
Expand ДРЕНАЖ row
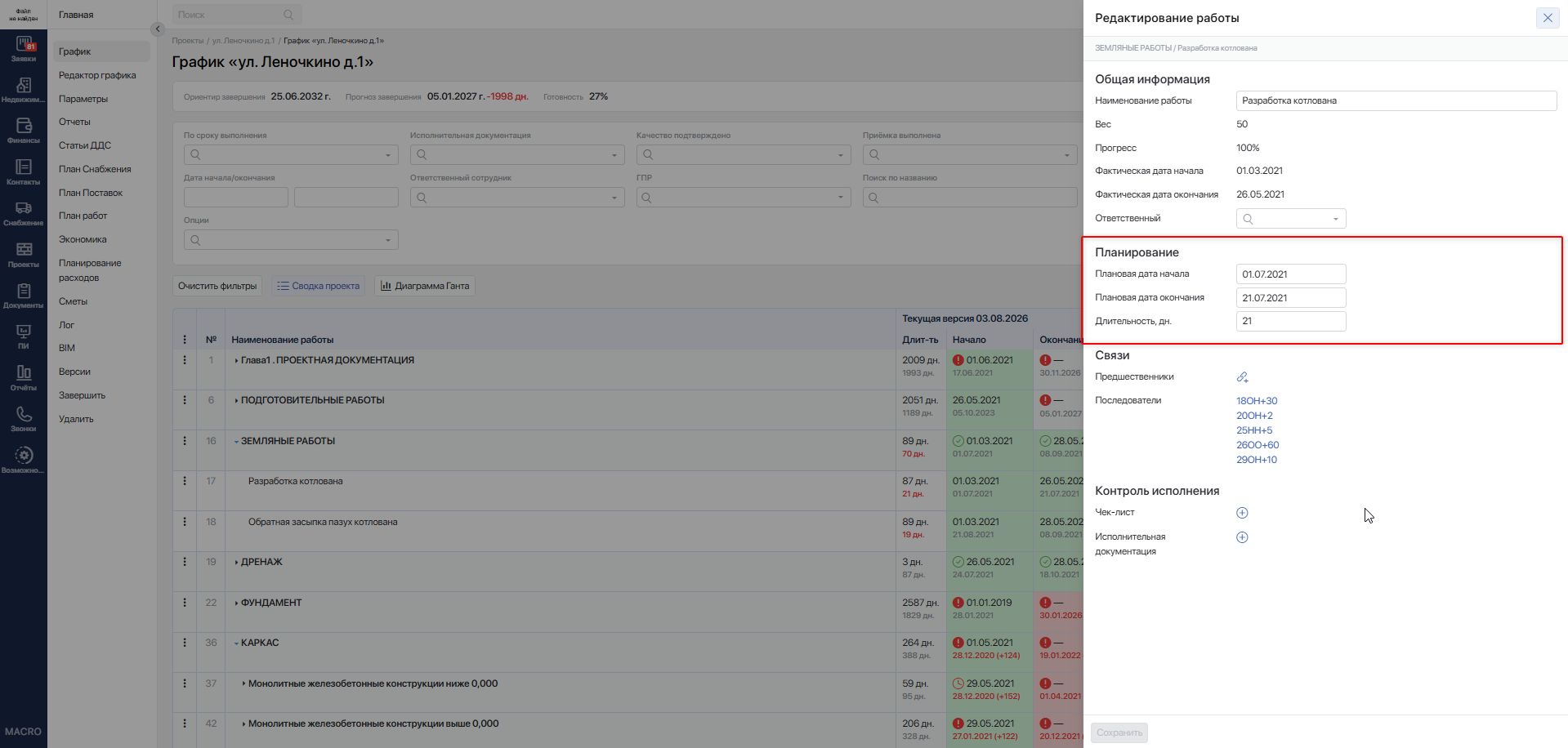pos(236,562)
